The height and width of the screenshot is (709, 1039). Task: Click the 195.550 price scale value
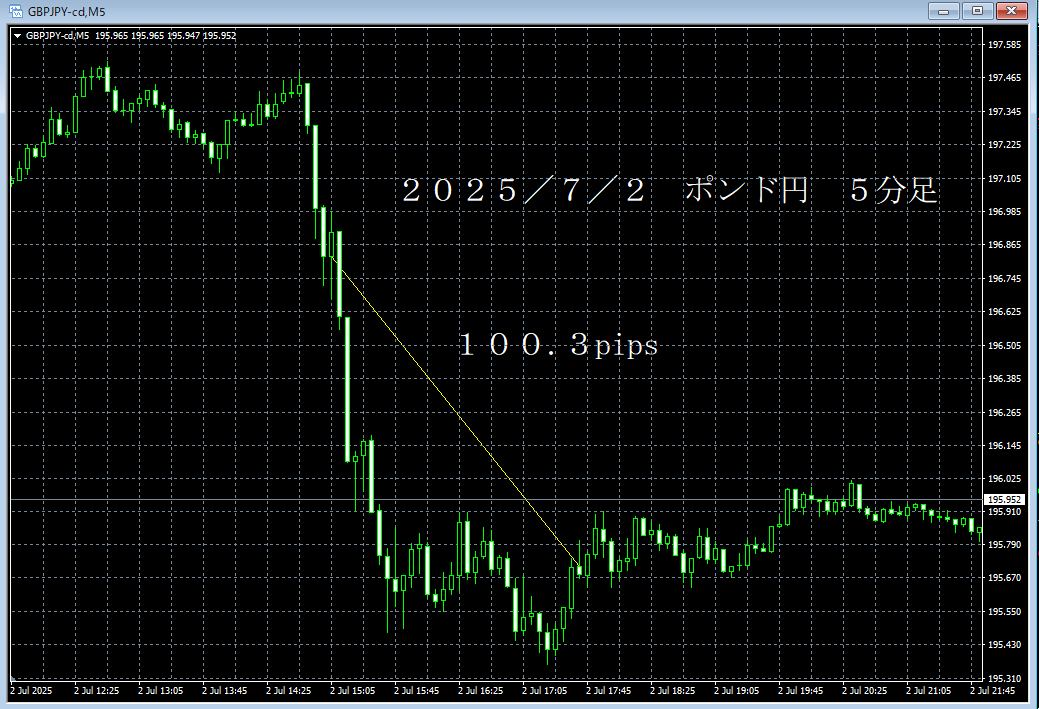click(1005, 612)
